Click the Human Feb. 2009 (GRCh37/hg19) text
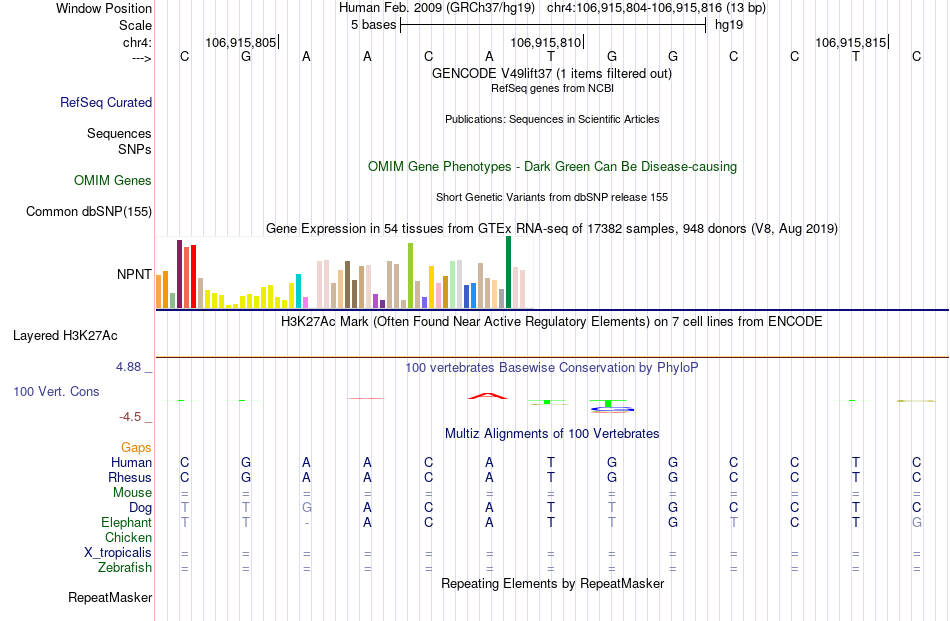 (x=437, y=8)
